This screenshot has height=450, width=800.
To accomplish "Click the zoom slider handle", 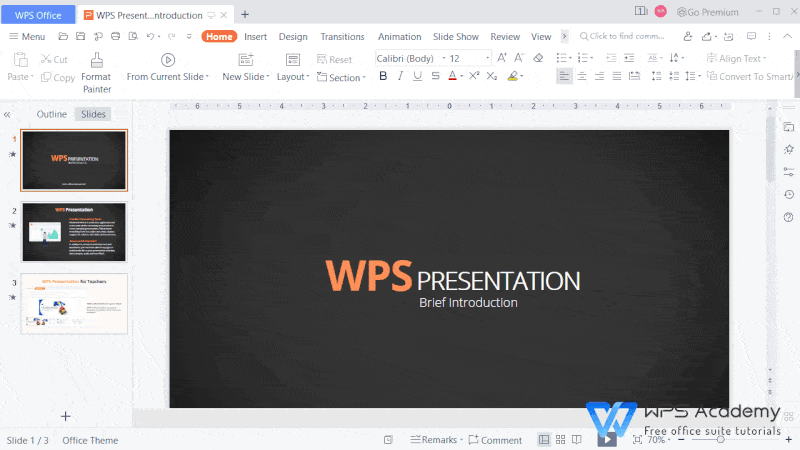I will (x=720, y=439).
